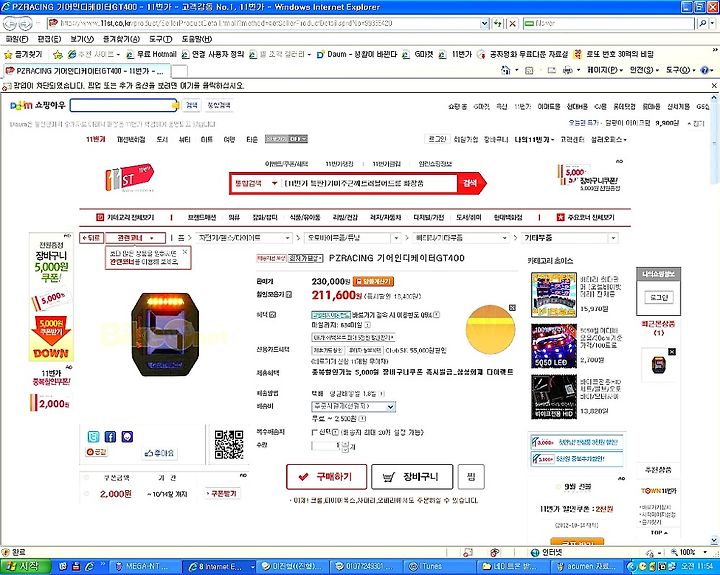
Task: Open the 도구(T) menu in menu bar
Action: click(160, 39)
